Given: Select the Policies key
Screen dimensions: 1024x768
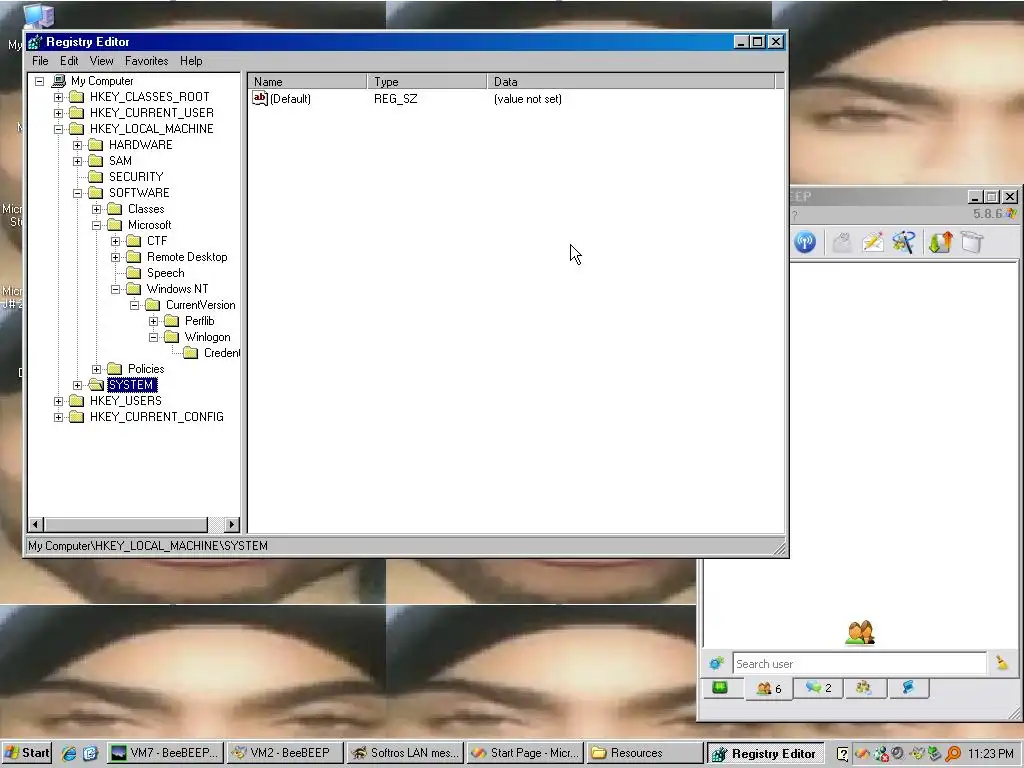Looking at the screenshot, I should (146, 369).
